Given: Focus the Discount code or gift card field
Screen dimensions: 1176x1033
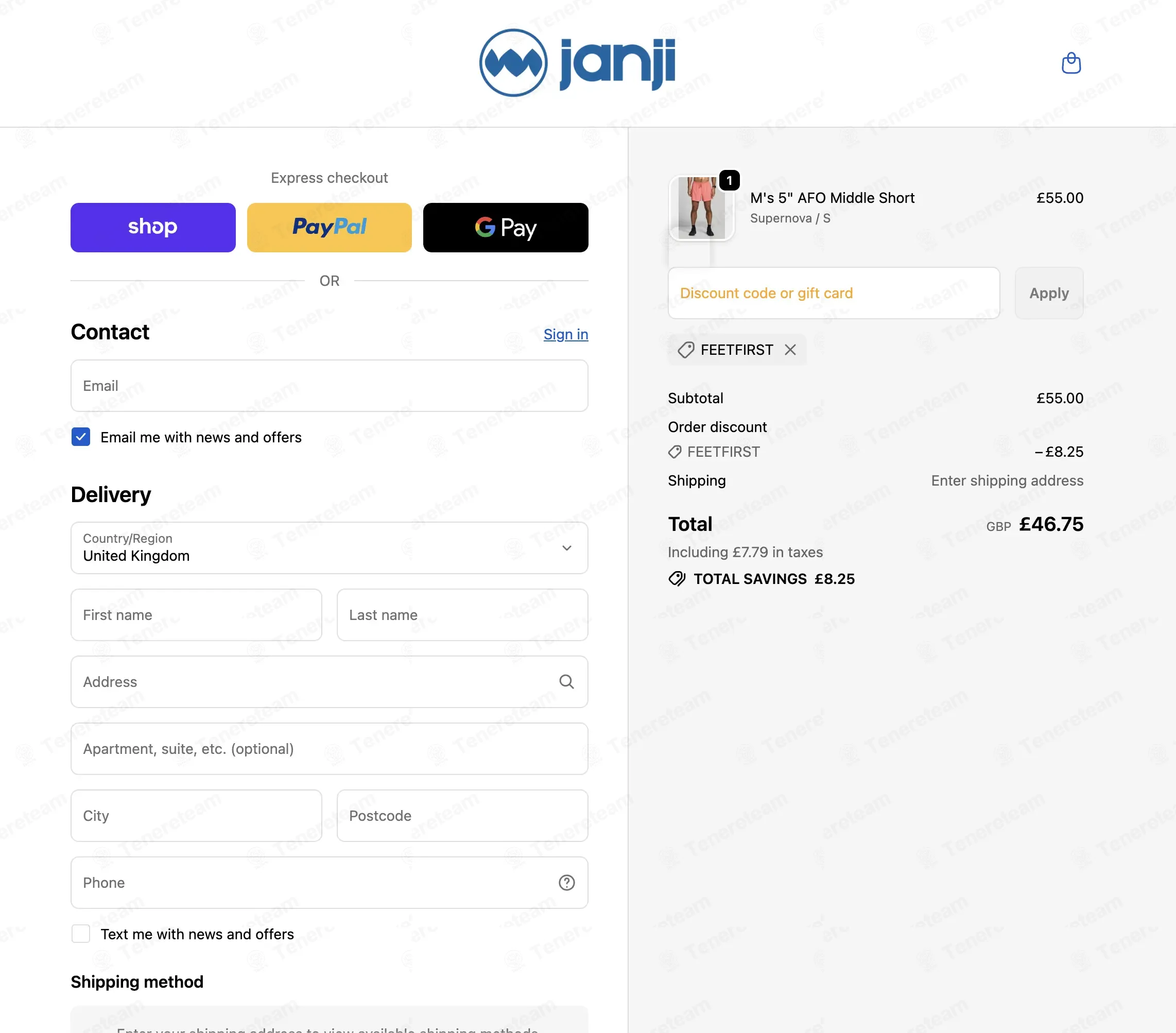Looking at the screenshot, I should tap(834, 293).
